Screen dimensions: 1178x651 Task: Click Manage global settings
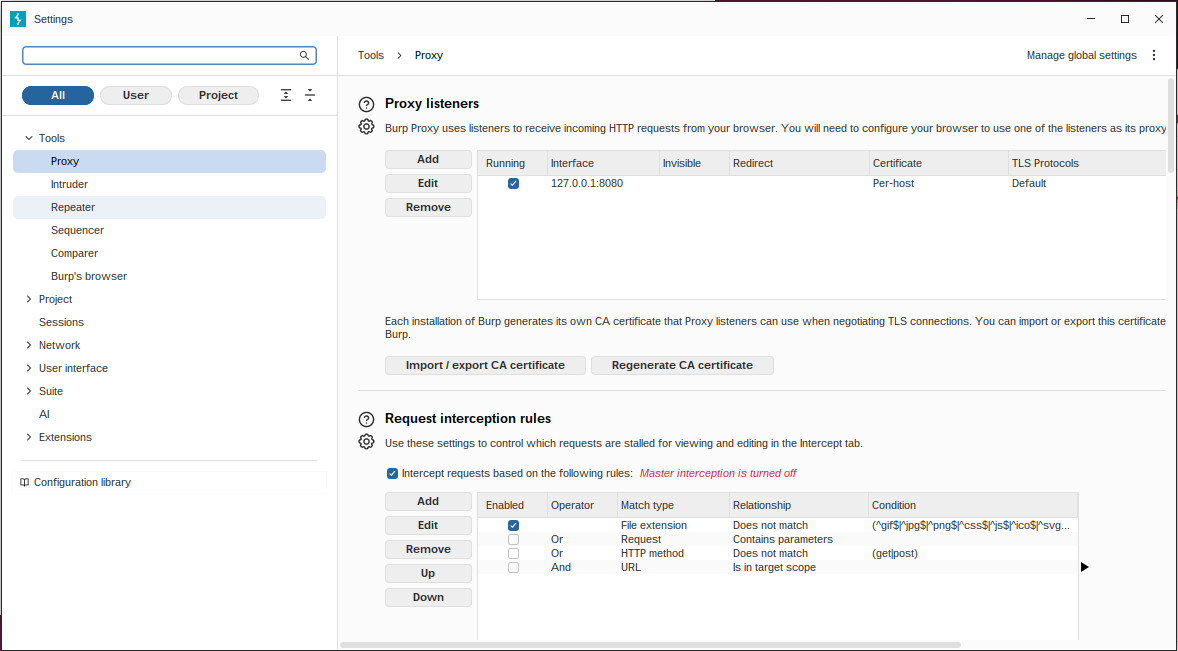pyautogui.click(x=1081, y=56)
